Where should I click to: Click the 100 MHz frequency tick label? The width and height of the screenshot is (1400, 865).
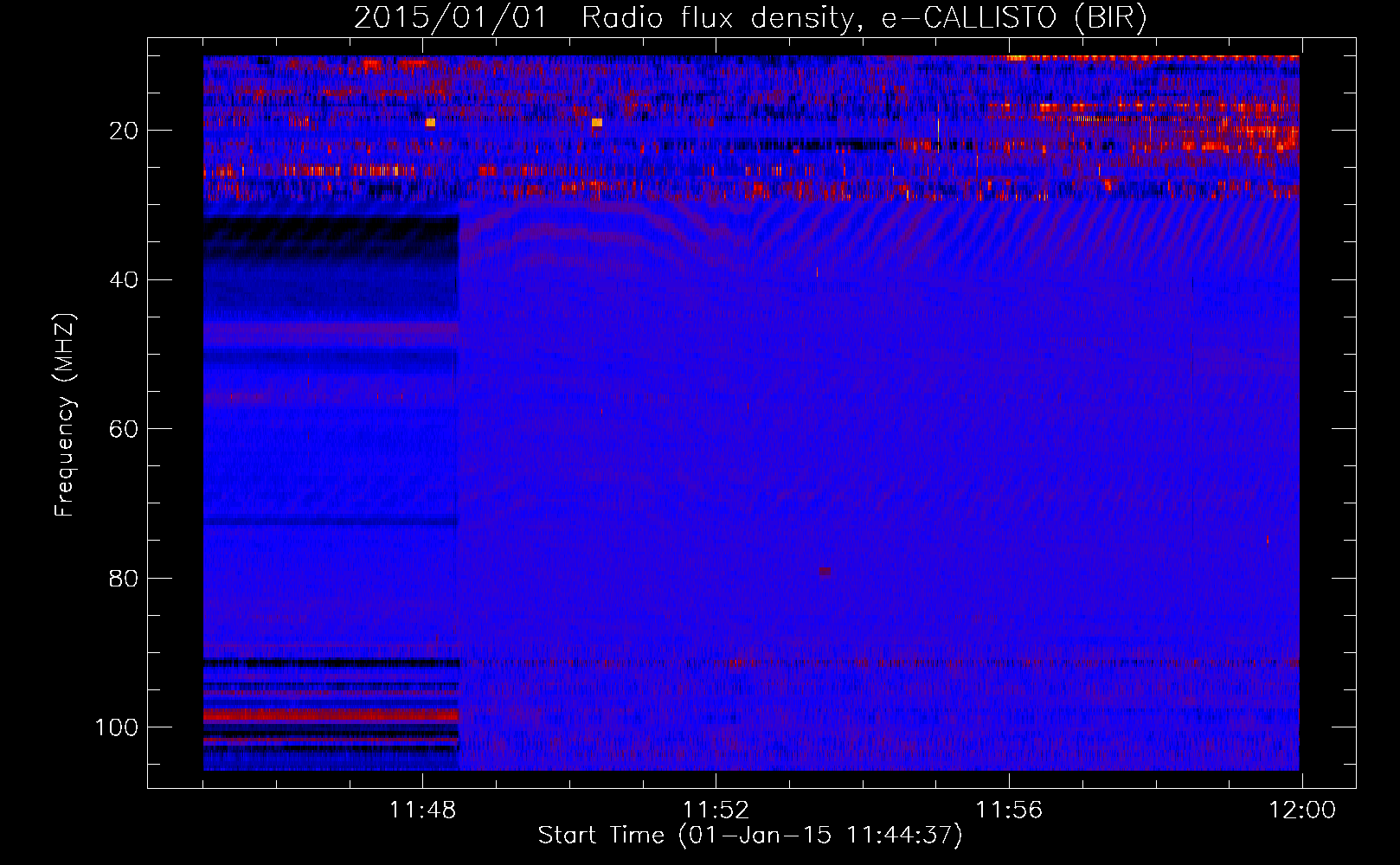117,727
